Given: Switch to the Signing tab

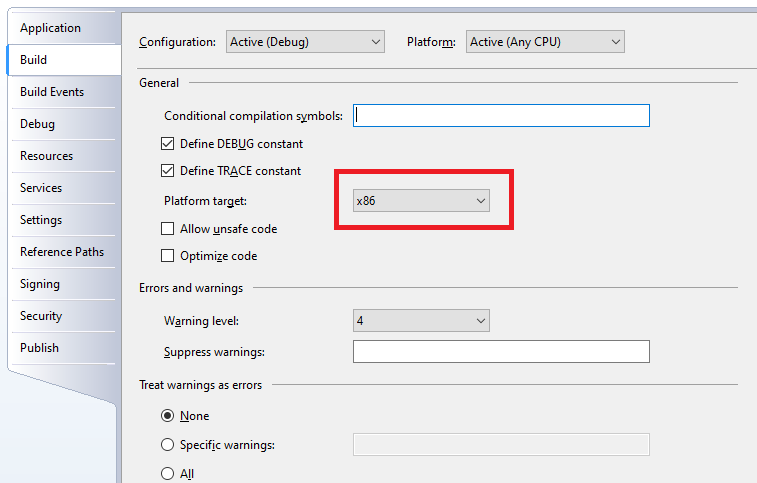Looking at the screenshot, I should (x=40, y=284).
